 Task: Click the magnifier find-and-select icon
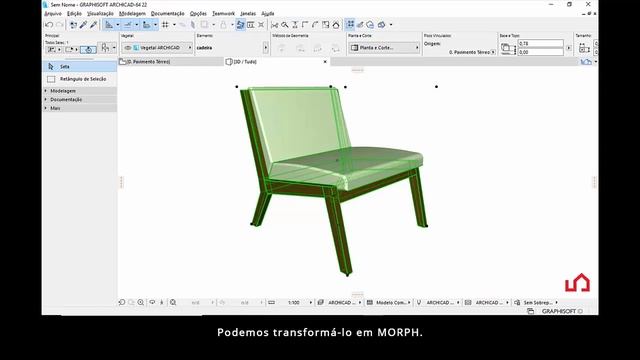[285, 25]
